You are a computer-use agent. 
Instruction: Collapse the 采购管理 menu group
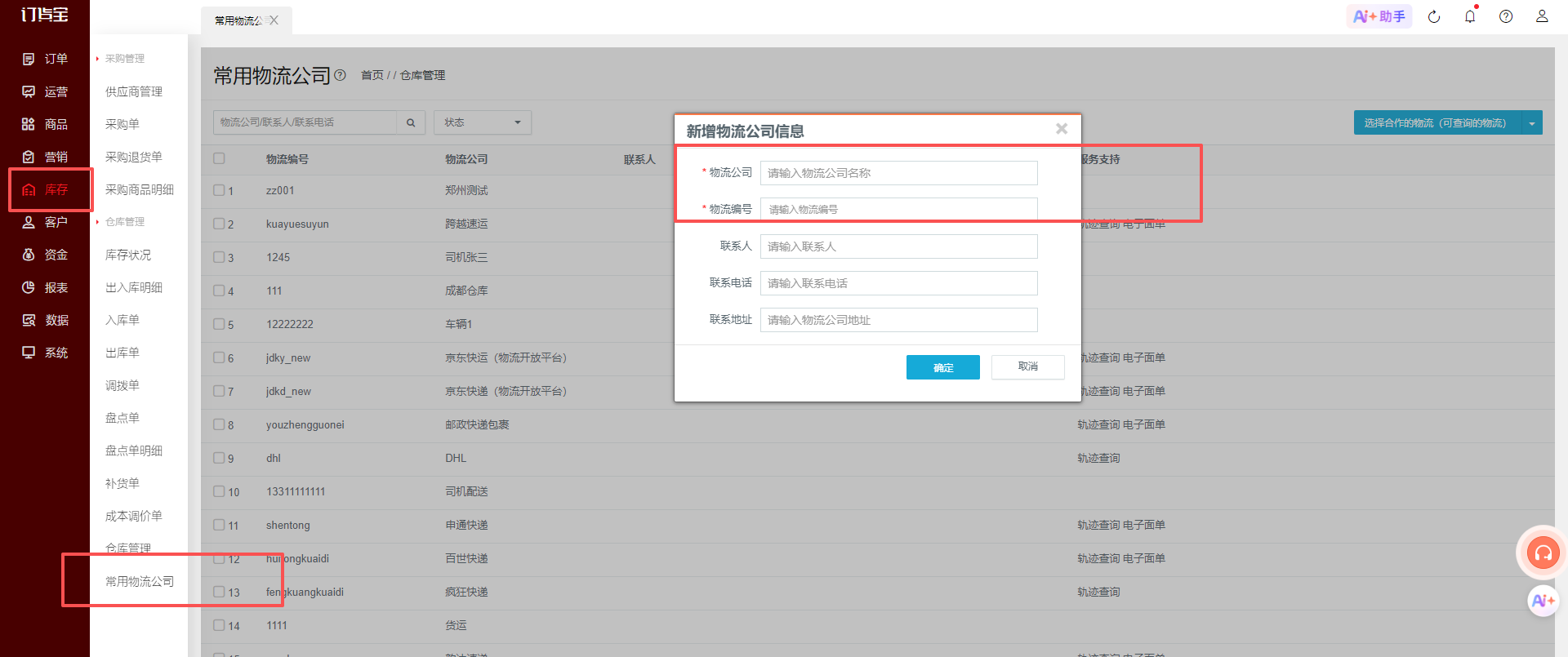(x=124, y=59)
